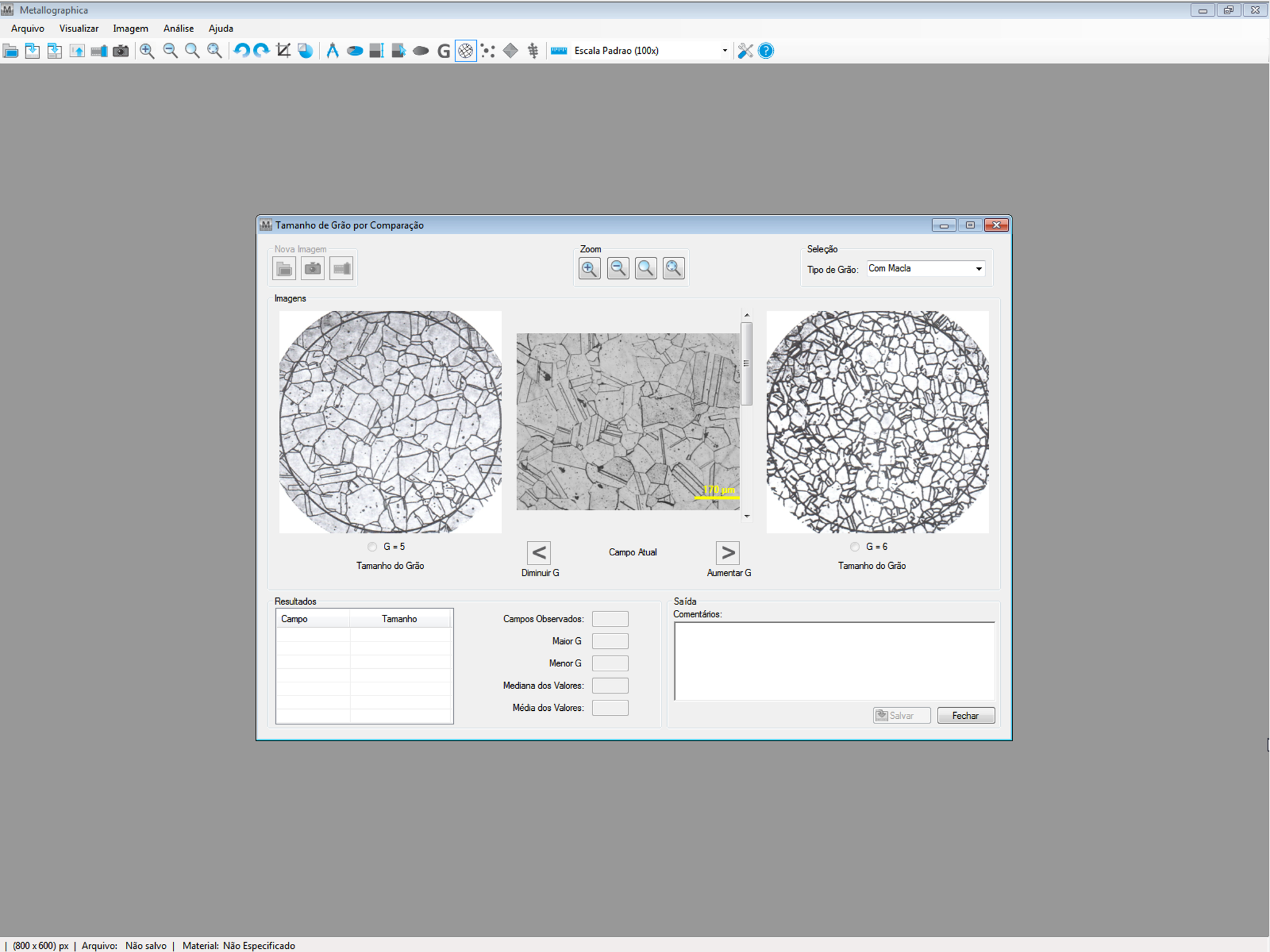The height and width of the screenshot is (952, 1270).
Task: Click the diamond shape icon in the toolbar
Action: pos(510,51)
